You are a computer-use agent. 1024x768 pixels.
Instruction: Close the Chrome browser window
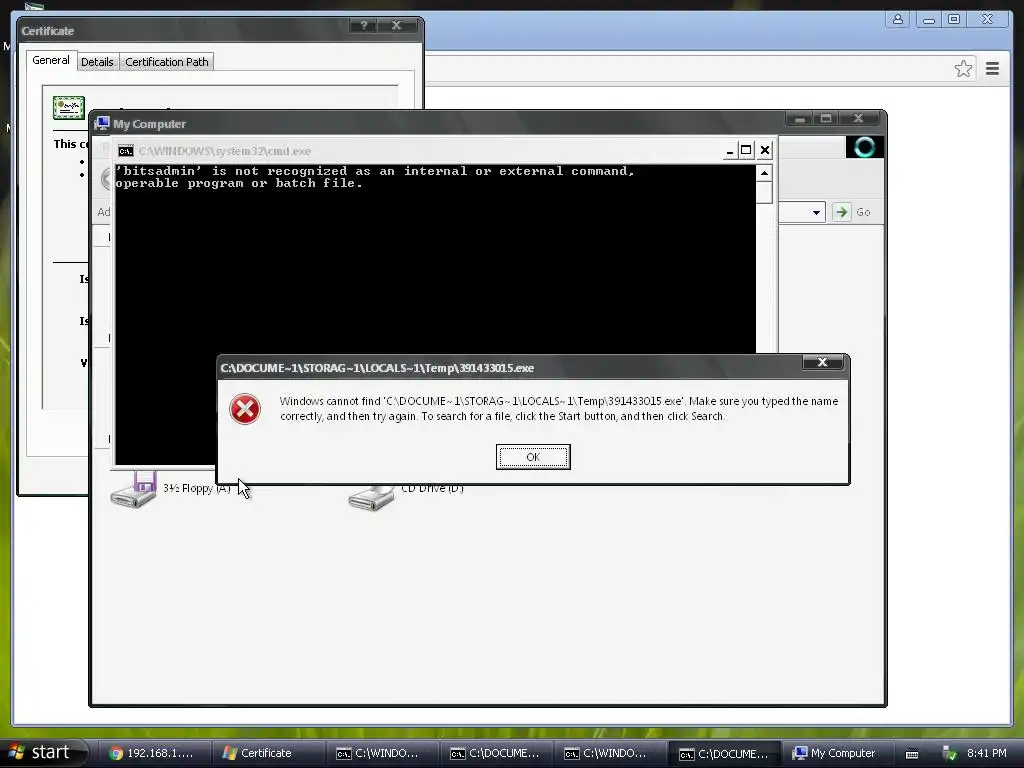point(987,20)
